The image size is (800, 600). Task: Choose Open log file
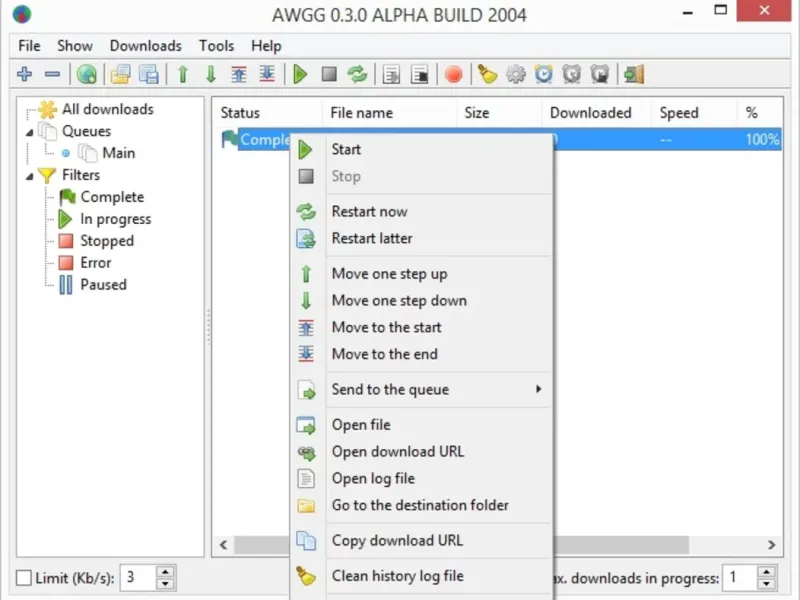coord(421,479)
